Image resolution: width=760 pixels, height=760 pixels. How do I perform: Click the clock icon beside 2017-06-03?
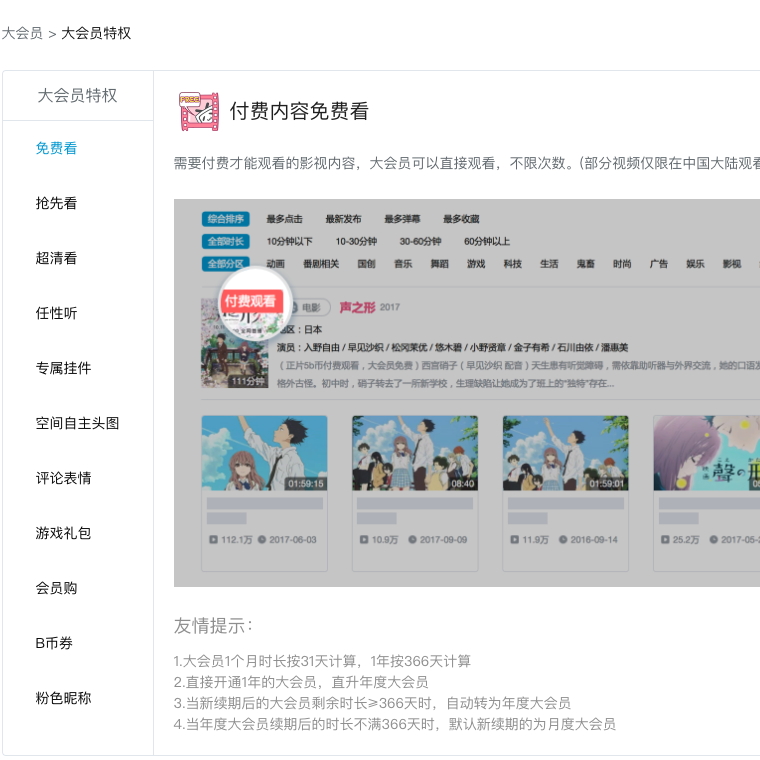[262, 539]
